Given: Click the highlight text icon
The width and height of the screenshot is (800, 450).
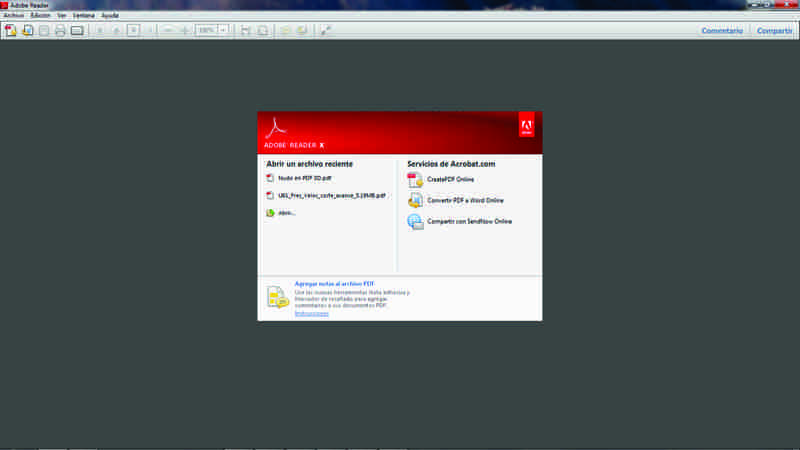Looking at the screenshot, I should [x=302, y=31].
